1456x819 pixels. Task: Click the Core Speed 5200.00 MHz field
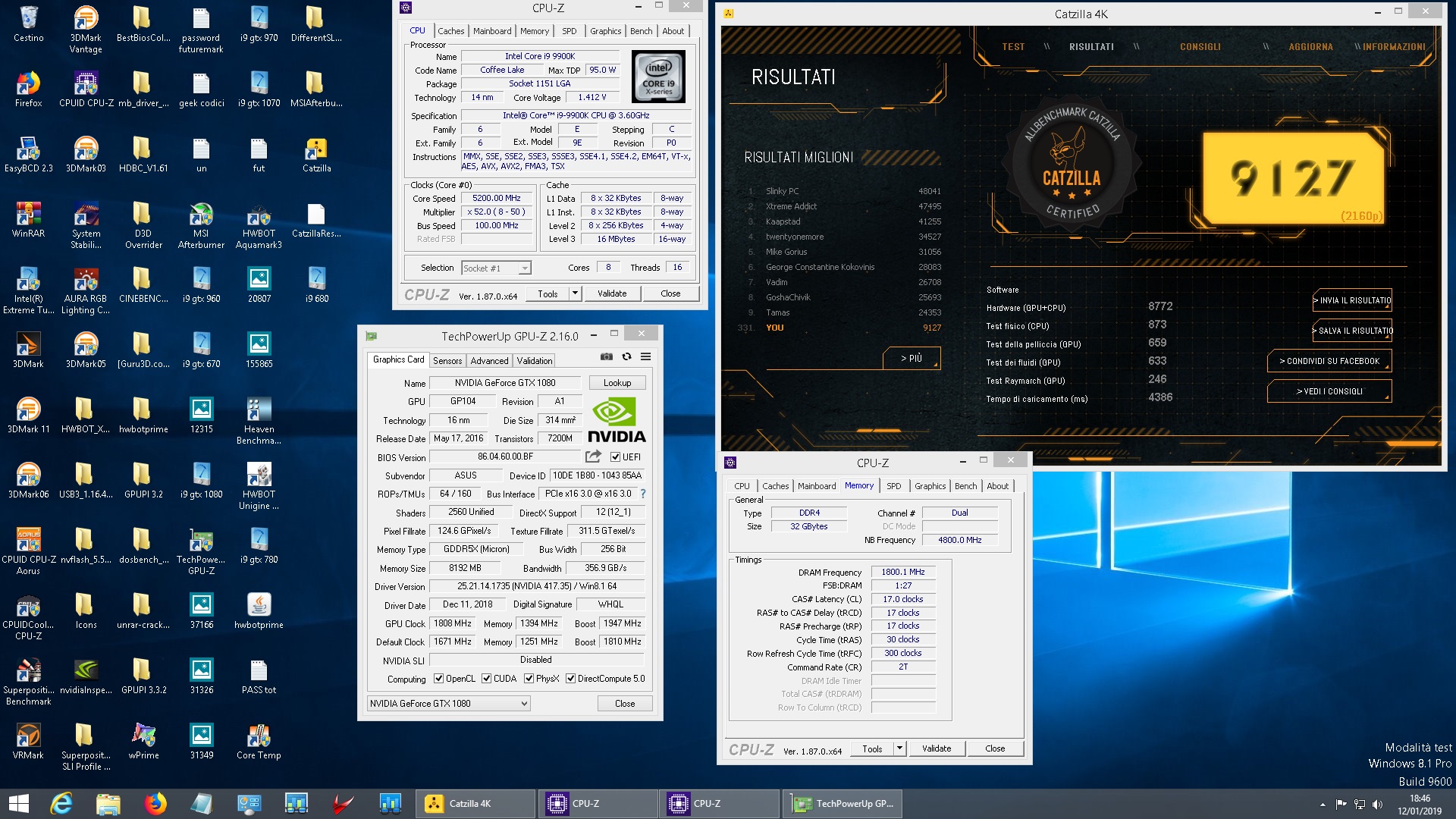tap(497, 199)
